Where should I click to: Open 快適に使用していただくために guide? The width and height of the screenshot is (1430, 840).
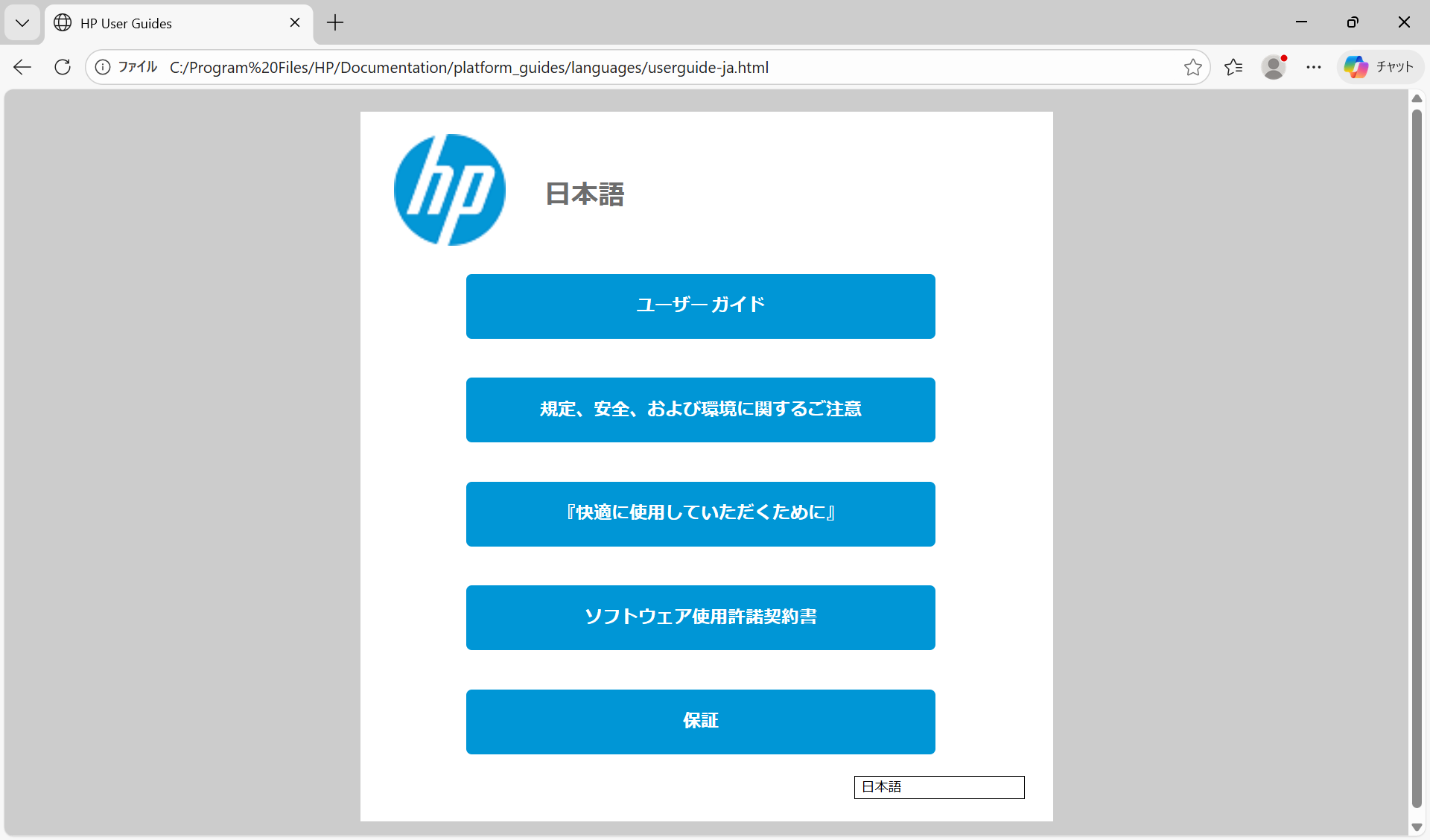click(x=700, y=514)
